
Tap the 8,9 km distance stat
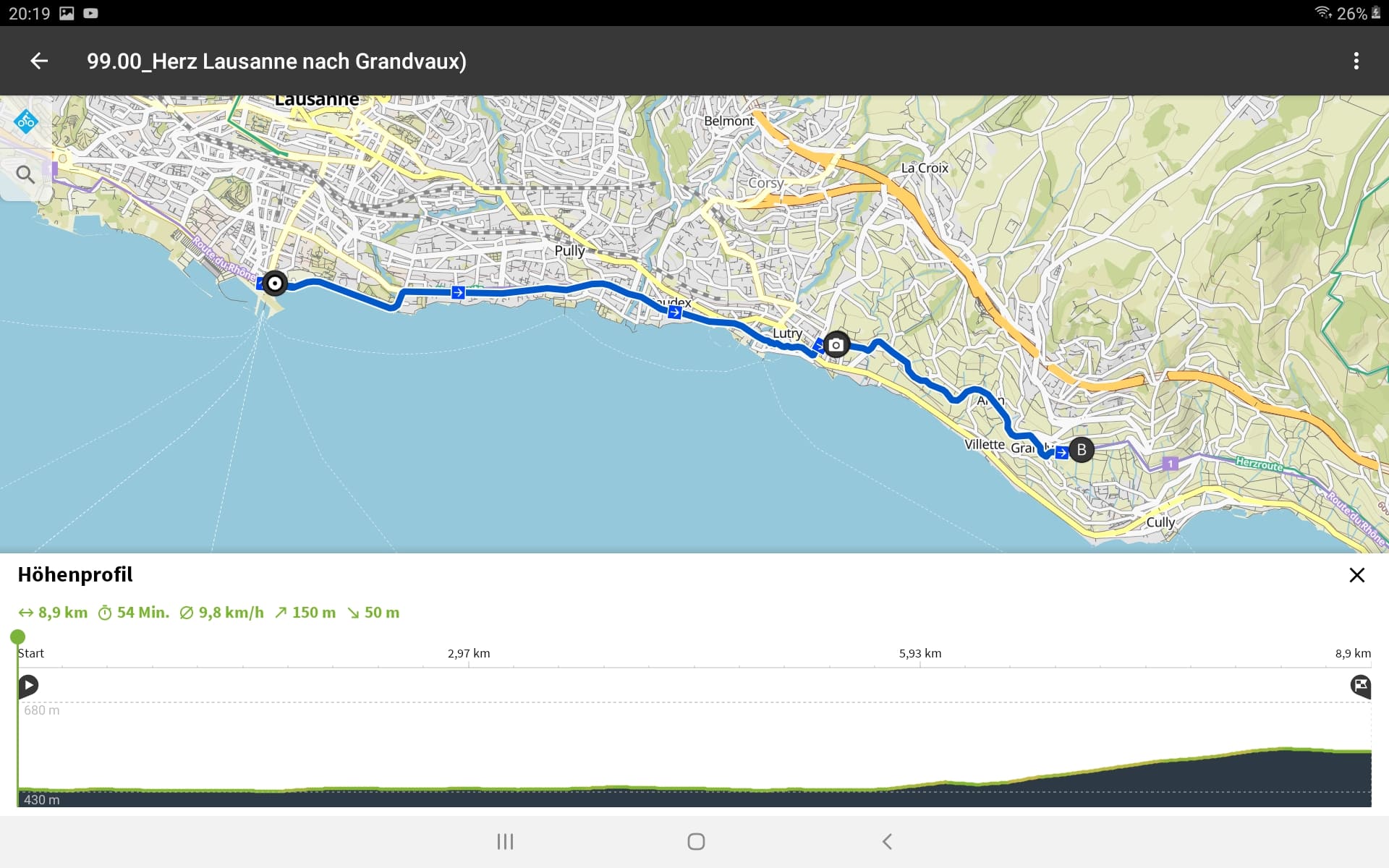tap(54, 613)
